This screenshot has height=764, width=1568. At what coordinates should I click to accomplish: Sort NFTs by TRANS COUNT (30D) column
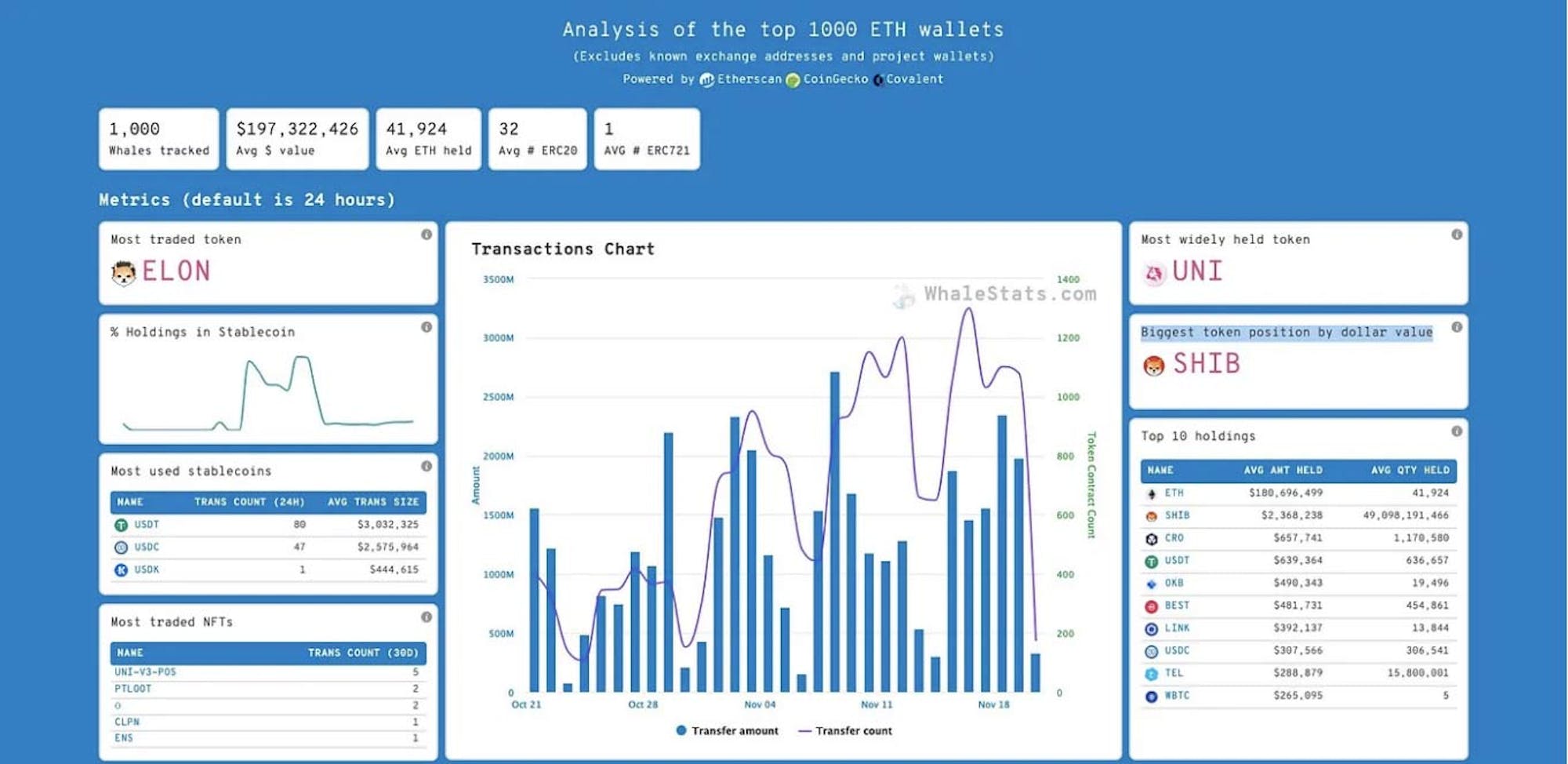point(362,653)
